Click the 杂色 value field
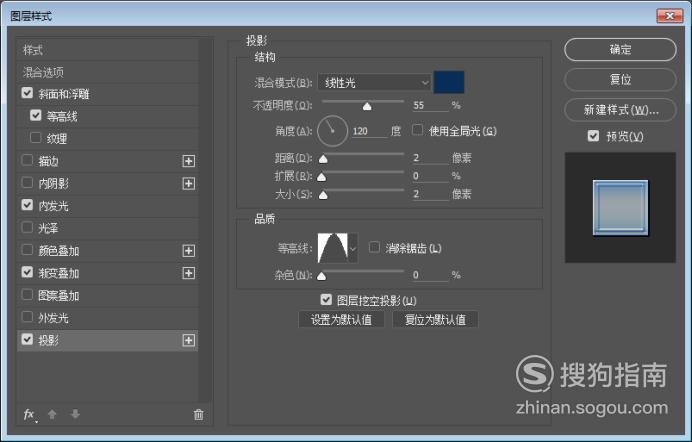Viewport: 692px width, 442px height. 430,275
